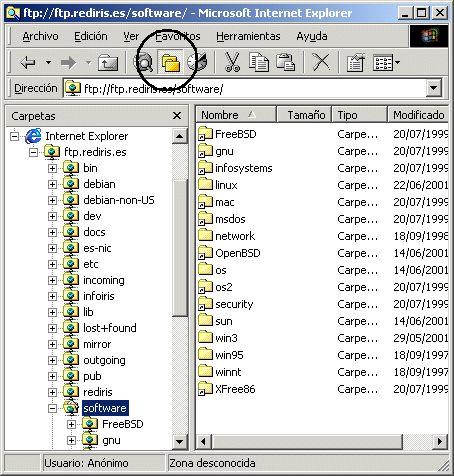The height and width of the screenshot is (476, 454).
Task: Select the network folder icon in the list
Action: tap(205, 235)
